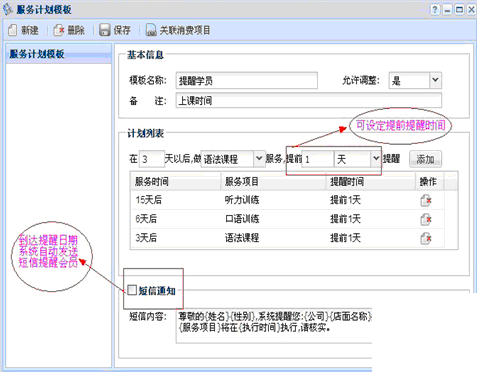Open the help question mark icon
The image size is (477, 373).
(x=434, y=9)
